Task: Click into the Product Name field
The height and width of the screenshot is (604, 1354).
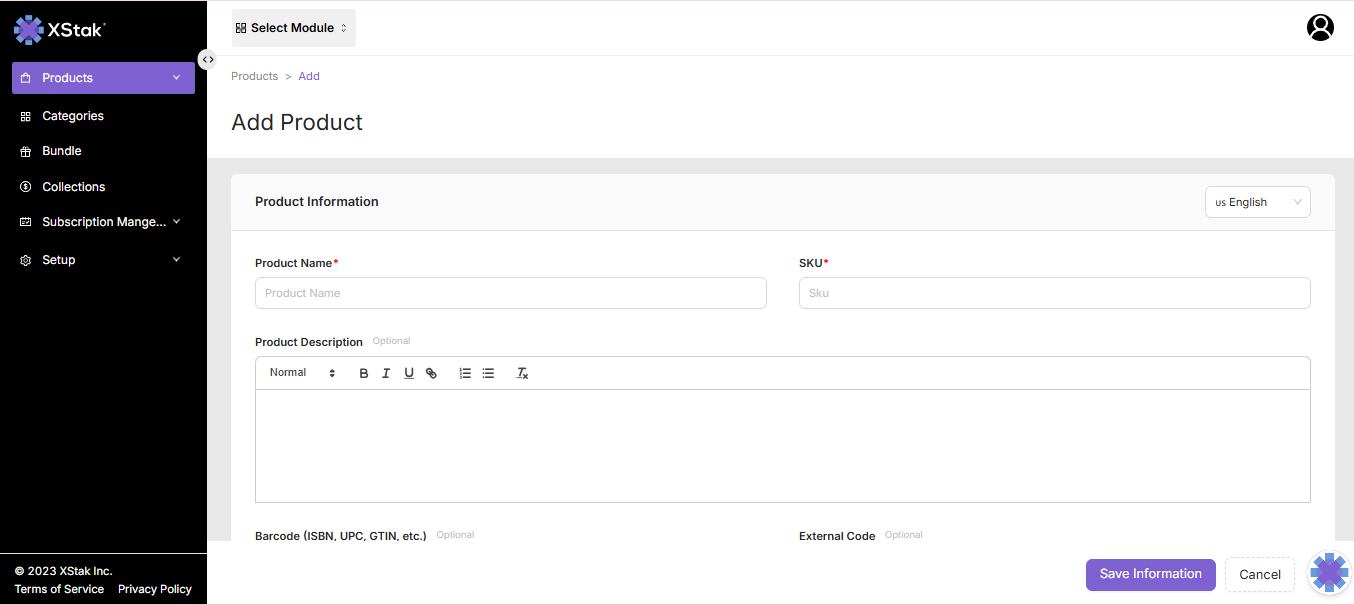Action: click(510, 293)
